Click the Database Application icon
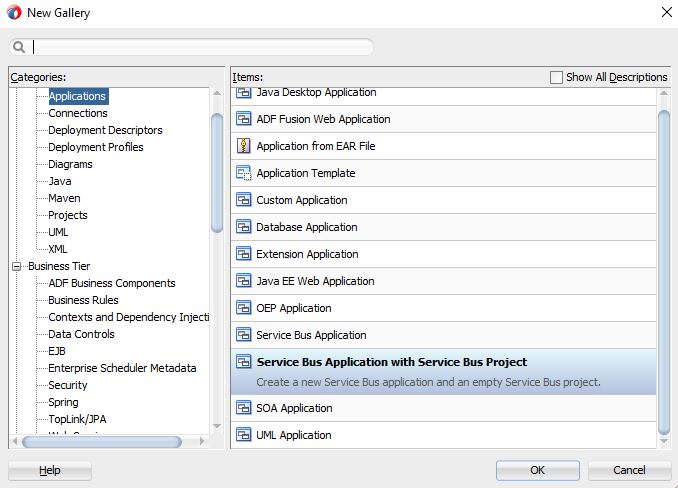This screenshot has height=488, width=678. tap(243, 227)
